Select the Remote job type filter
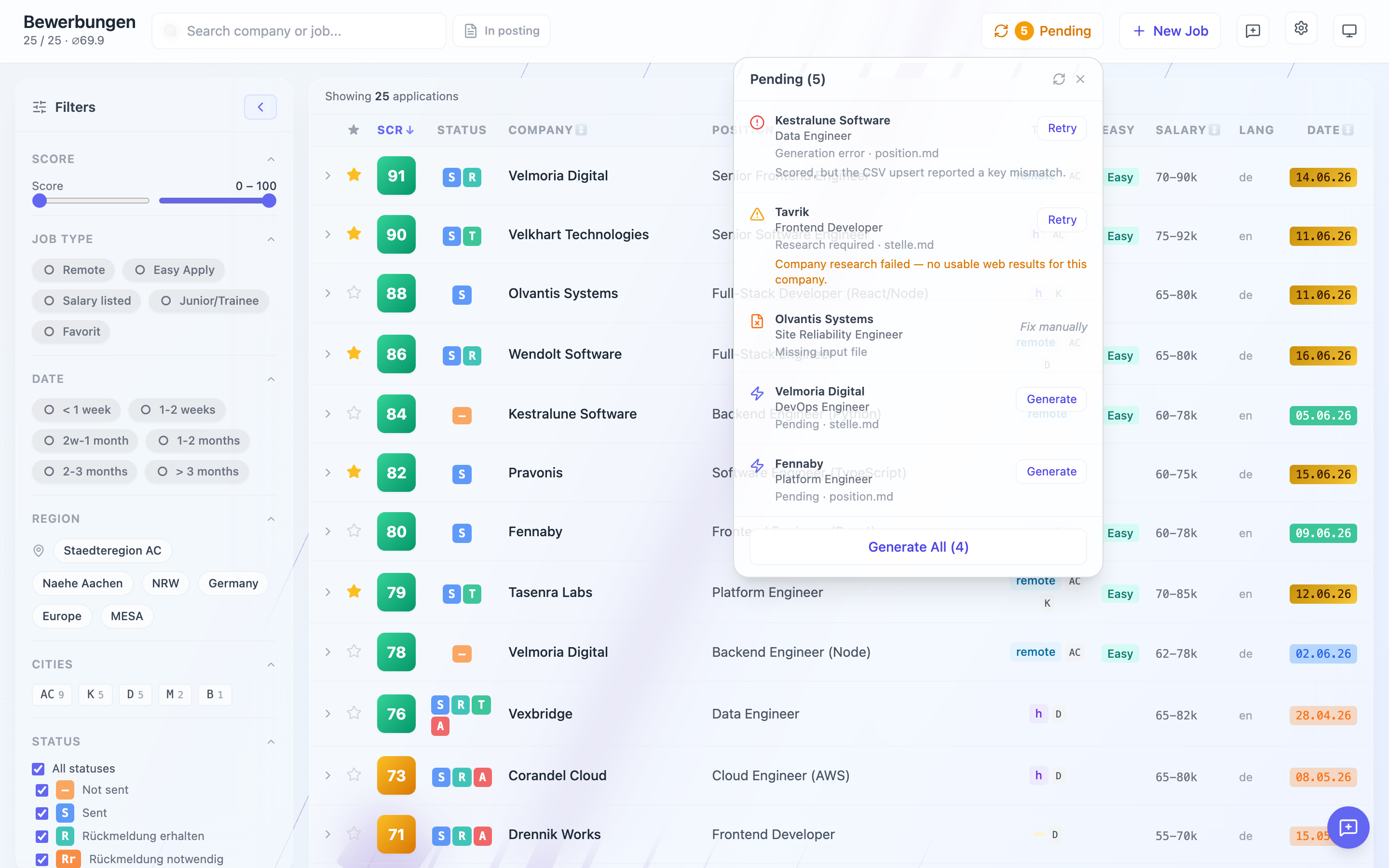Image resolution: width=1389 pixels, height=868 pixels. click(x=73, y=270)
